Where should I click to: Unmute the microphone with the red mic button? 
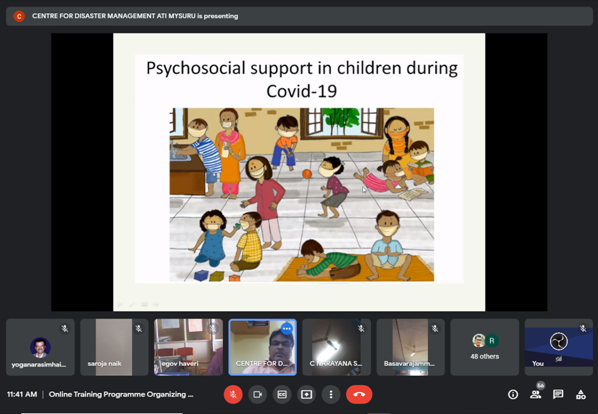tap(233, 394)
